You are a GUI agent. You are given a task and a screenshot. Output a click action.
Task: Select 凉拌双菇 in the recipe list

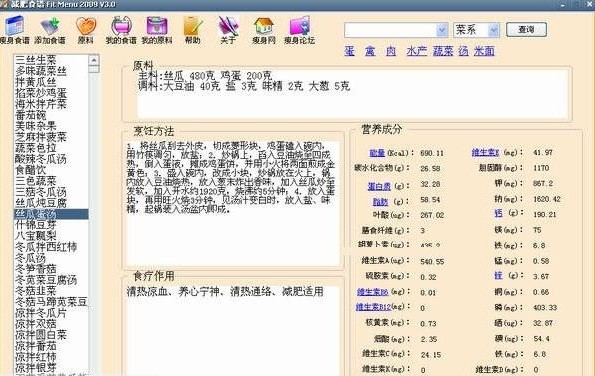click(51, 324)
